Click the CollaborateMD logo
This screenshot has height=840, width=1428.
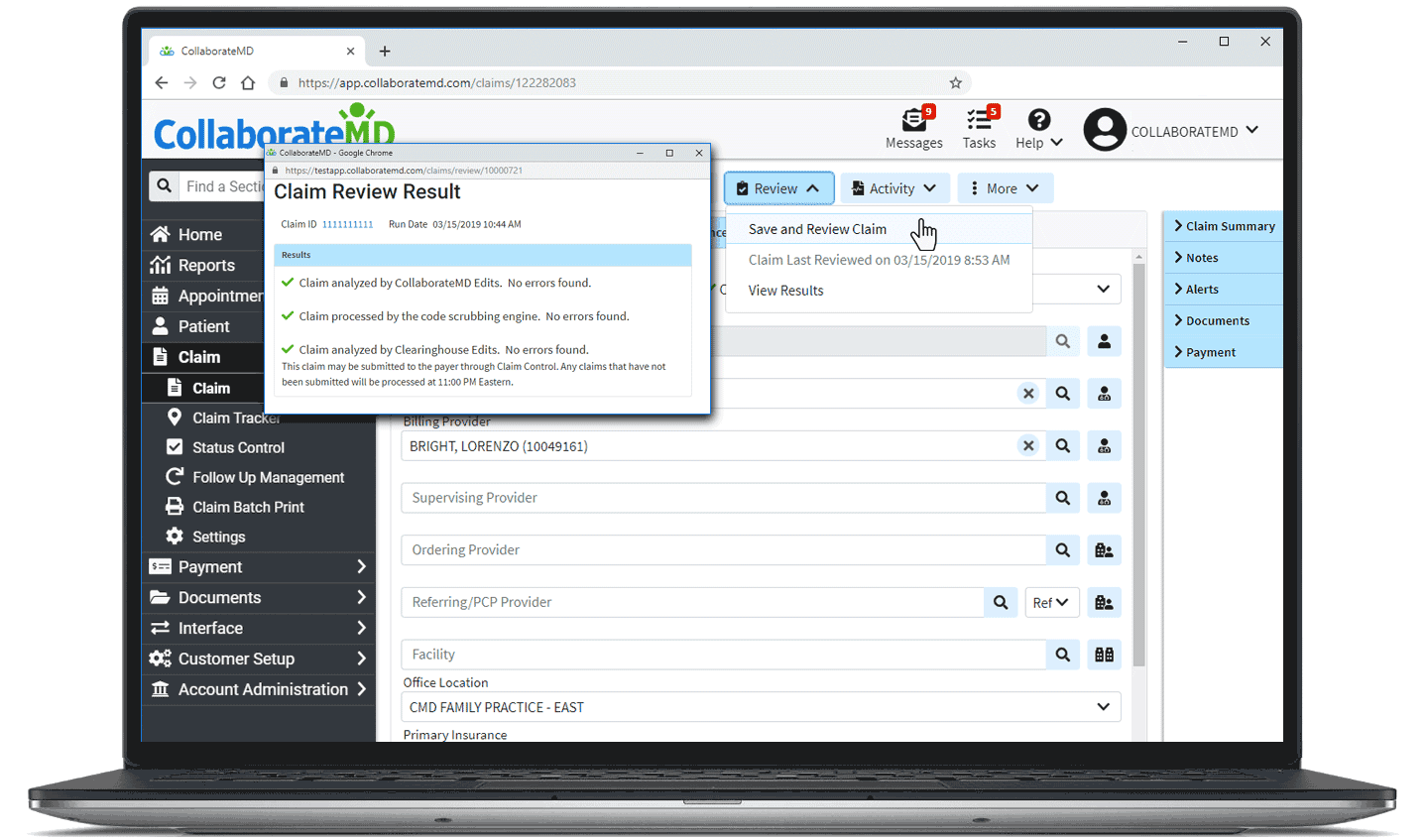[x=274, y=129]
